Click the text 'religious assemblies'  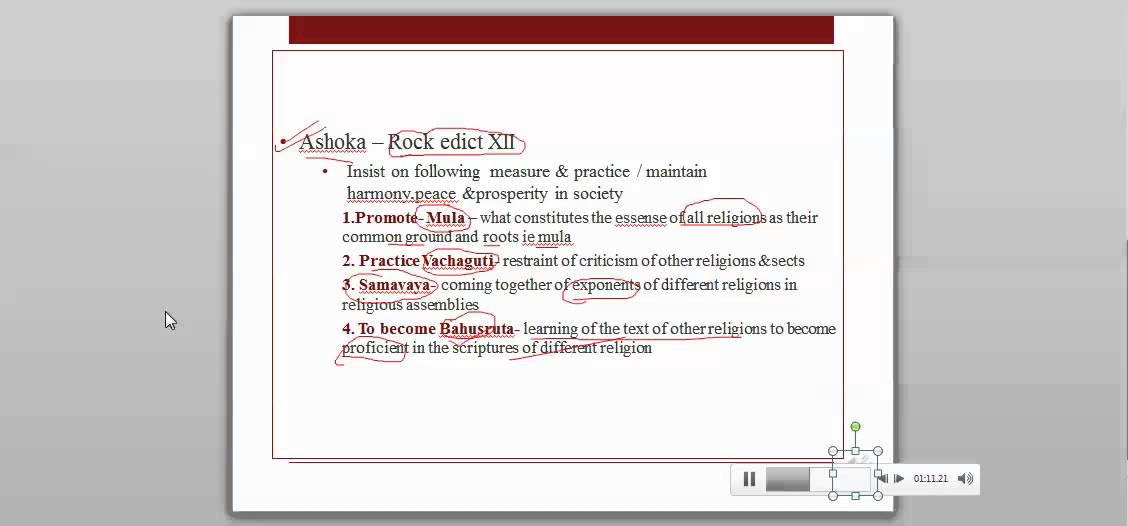coord(410,304)
